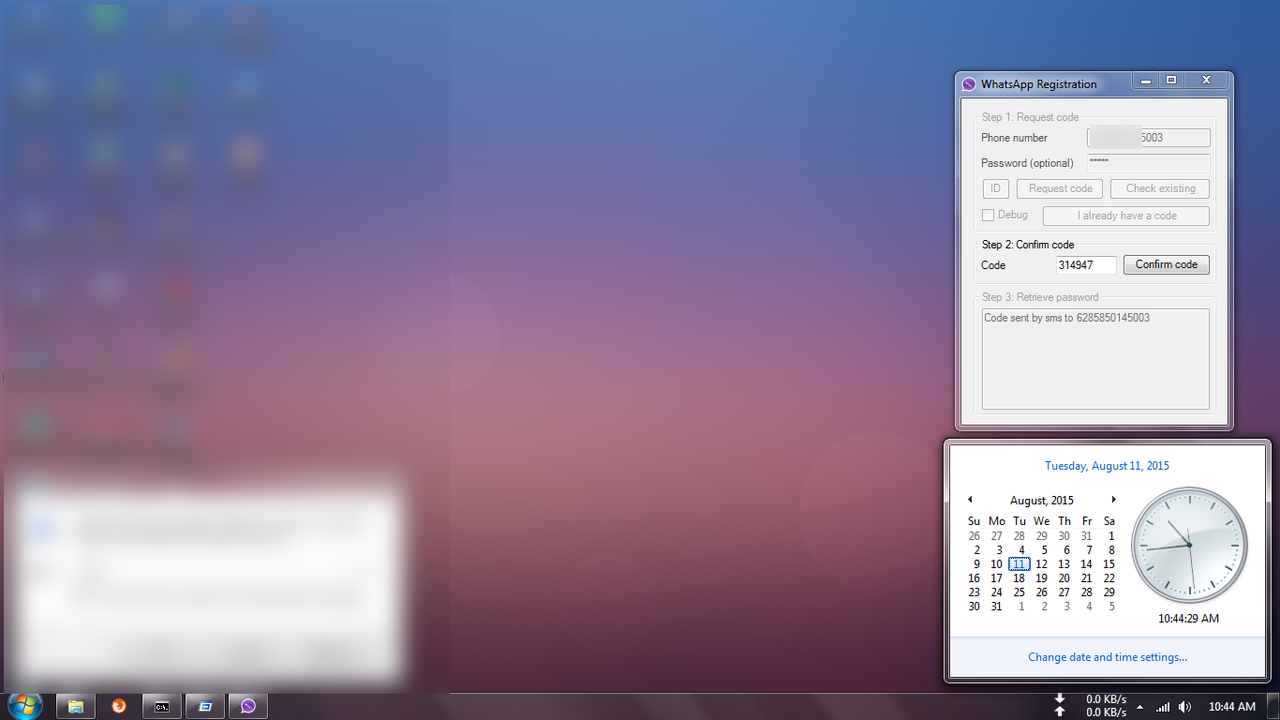Click the Step 2: Confirm code label

coord(1028,245)
